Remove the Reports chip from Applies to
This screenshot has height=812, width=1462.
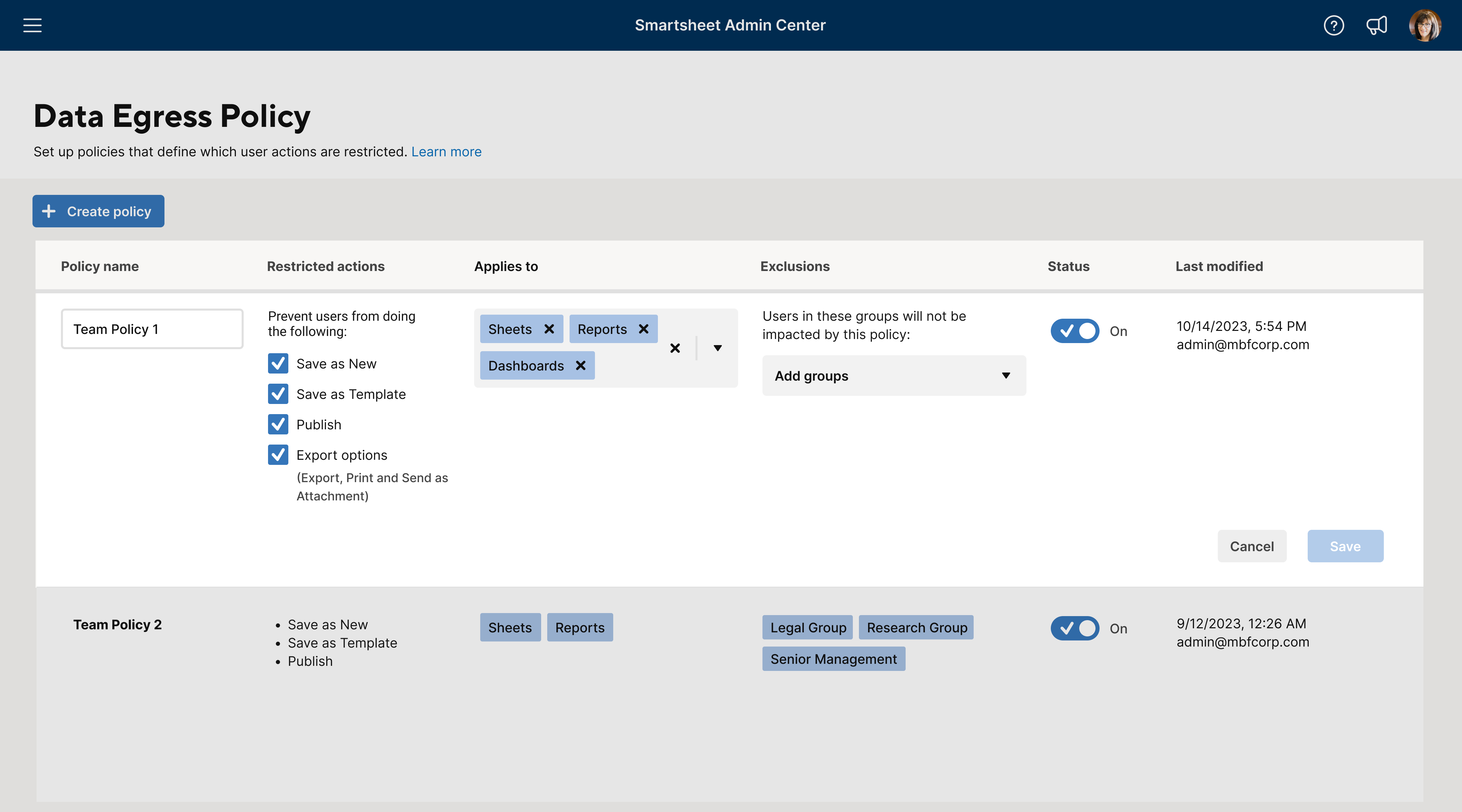tap(644, 329)
